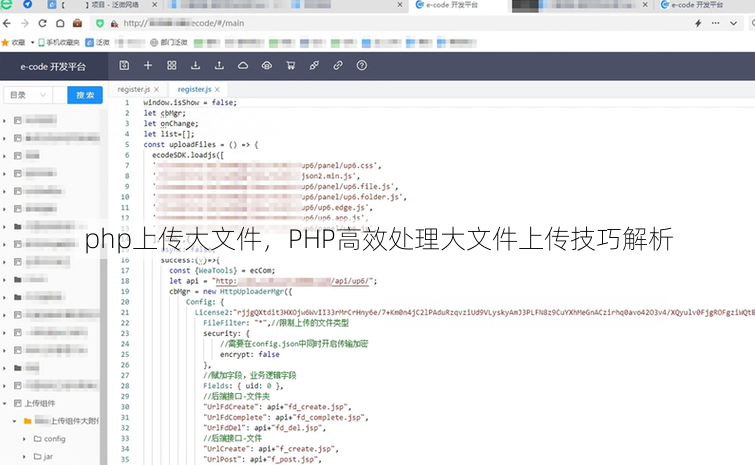Click the 'FileFilter' code line
Screen dimensions: 755x465
(x=276, y=323)
